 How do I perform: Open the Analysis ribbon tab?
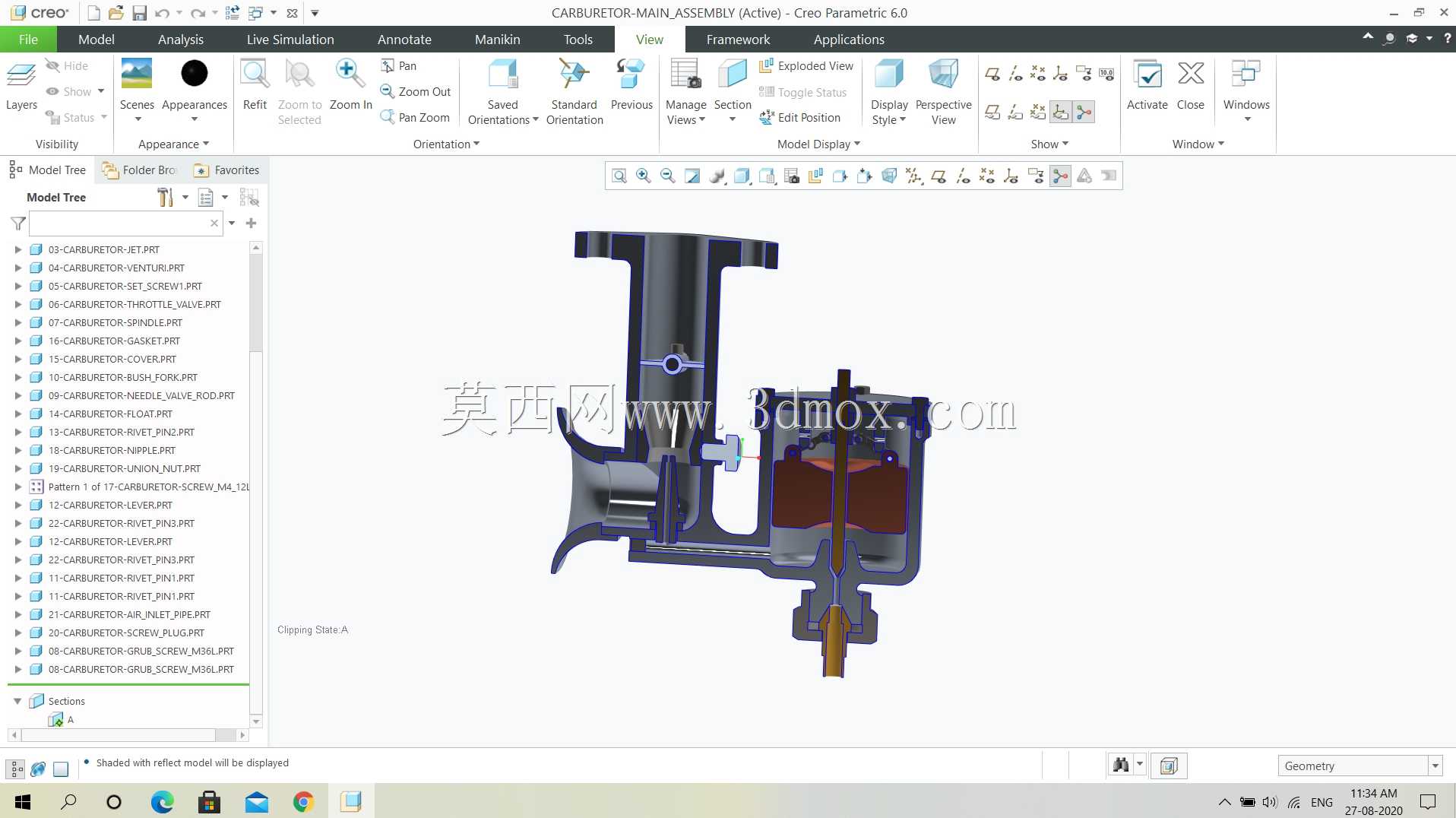(181, 40)
